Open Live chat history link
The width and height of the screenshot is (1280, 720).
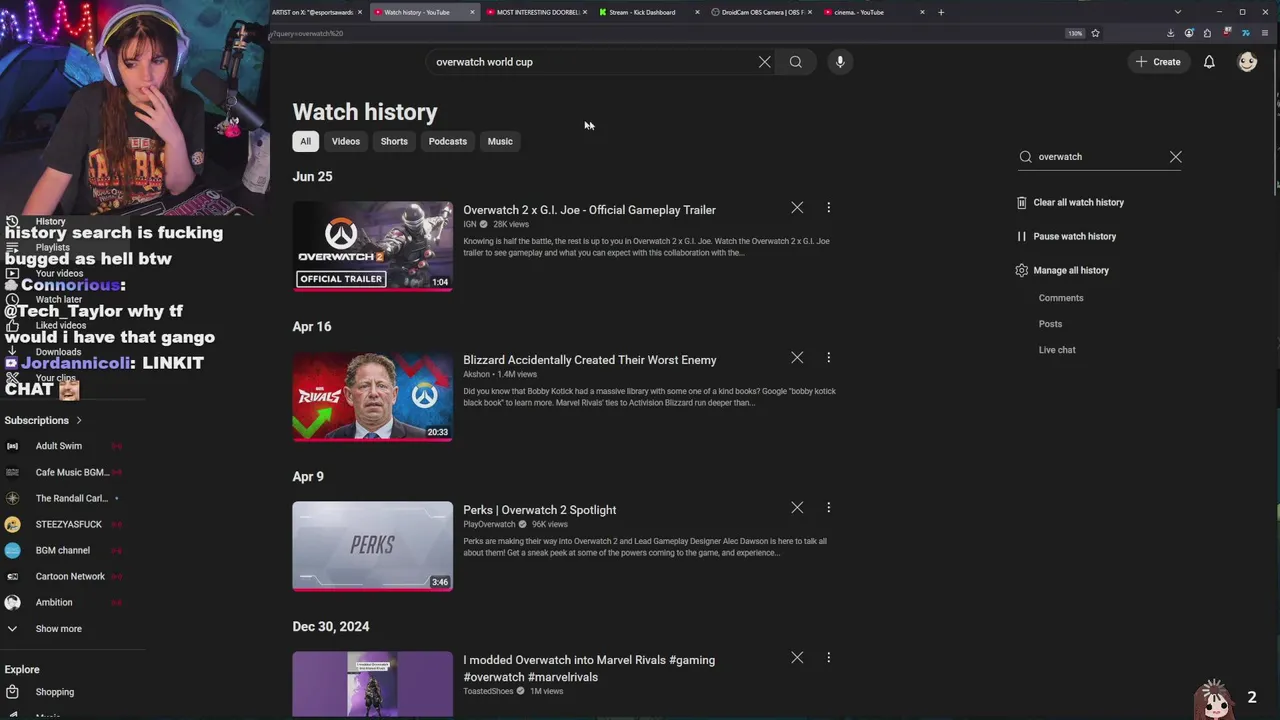(x=1057, y=350)
